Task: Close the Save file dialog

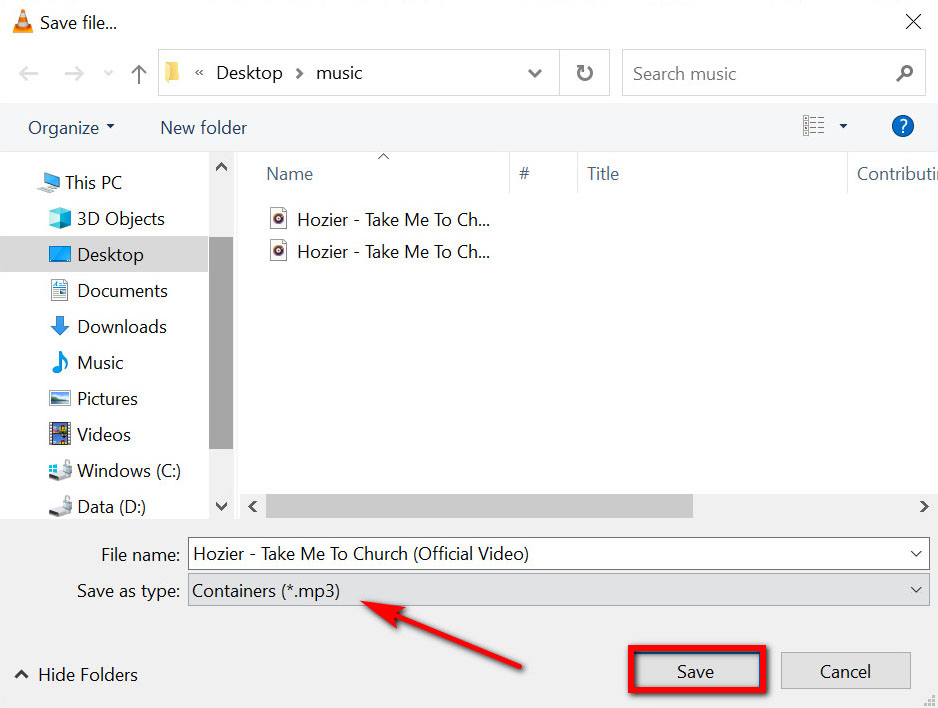Action: (x=913, y=22)
